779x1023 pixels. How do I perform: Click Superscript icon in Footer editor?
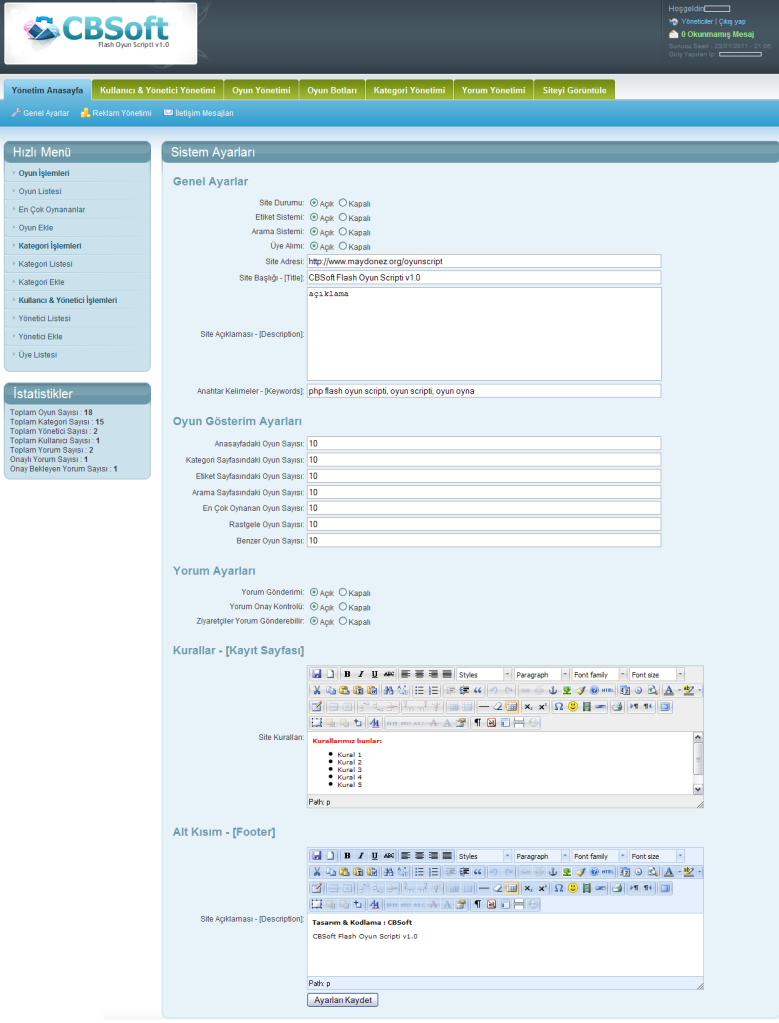click(542, 888)
